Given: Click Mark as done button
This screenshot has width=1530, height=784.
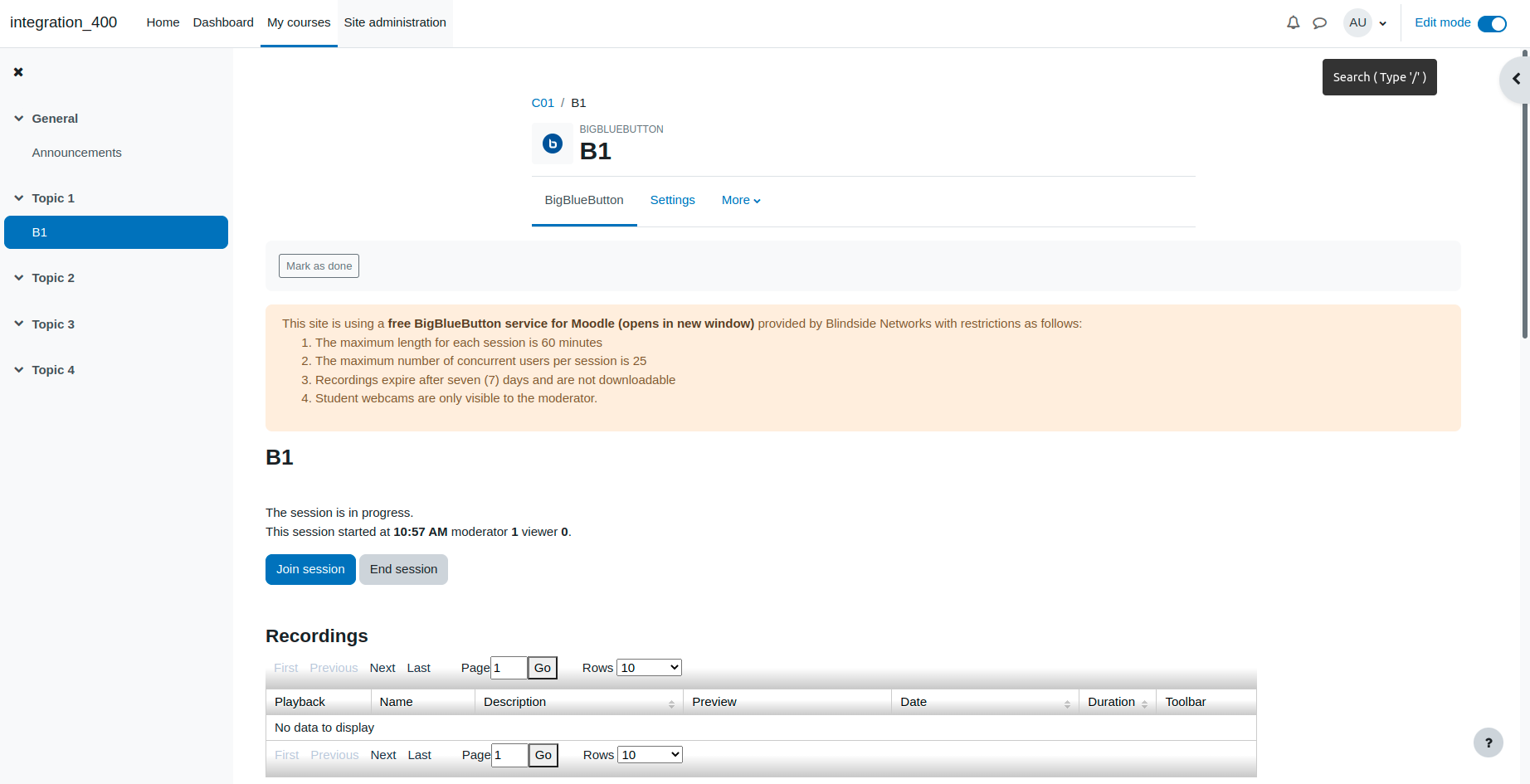Looking at the screenshot, I should (x=319, y=265).
